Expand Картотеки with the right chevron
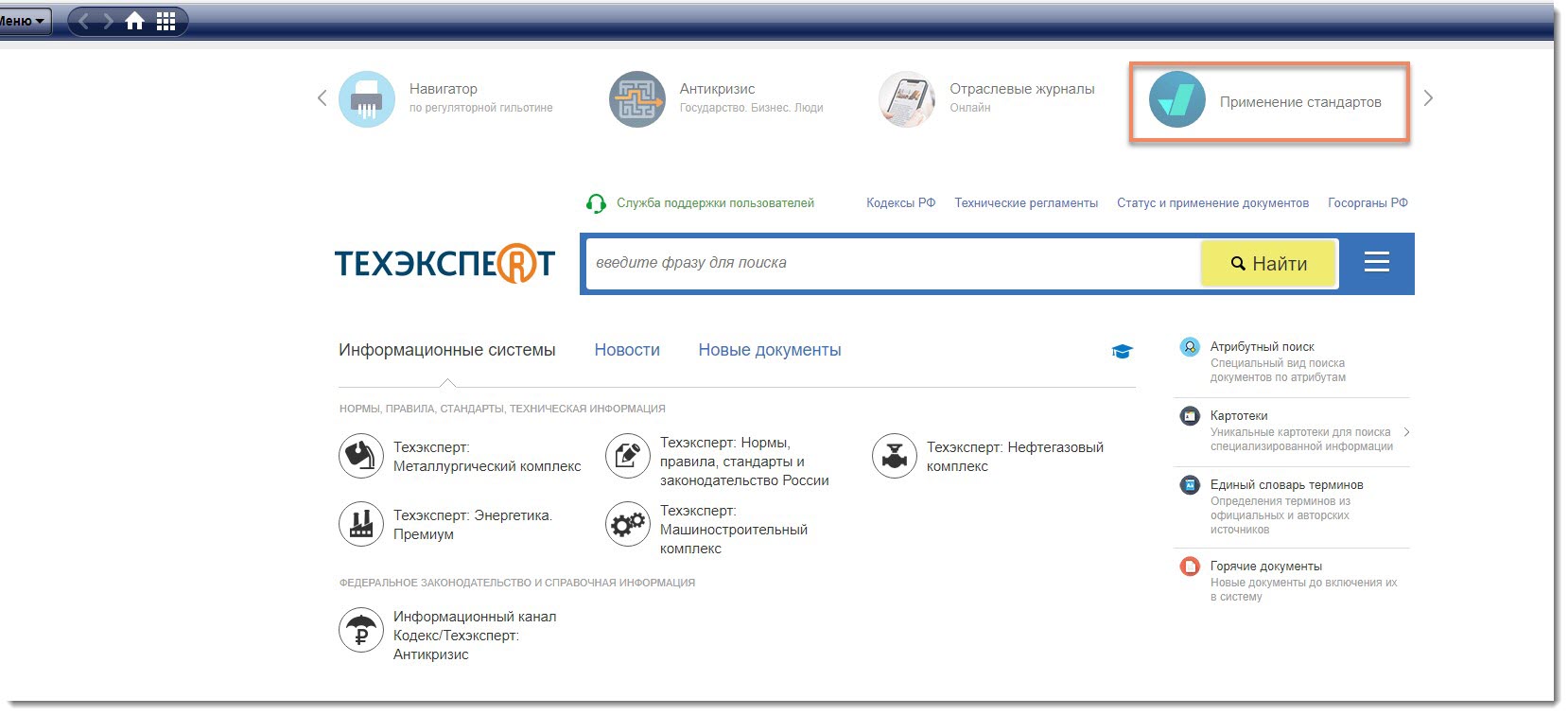The image size is (1568, 715). (1407, 432)
